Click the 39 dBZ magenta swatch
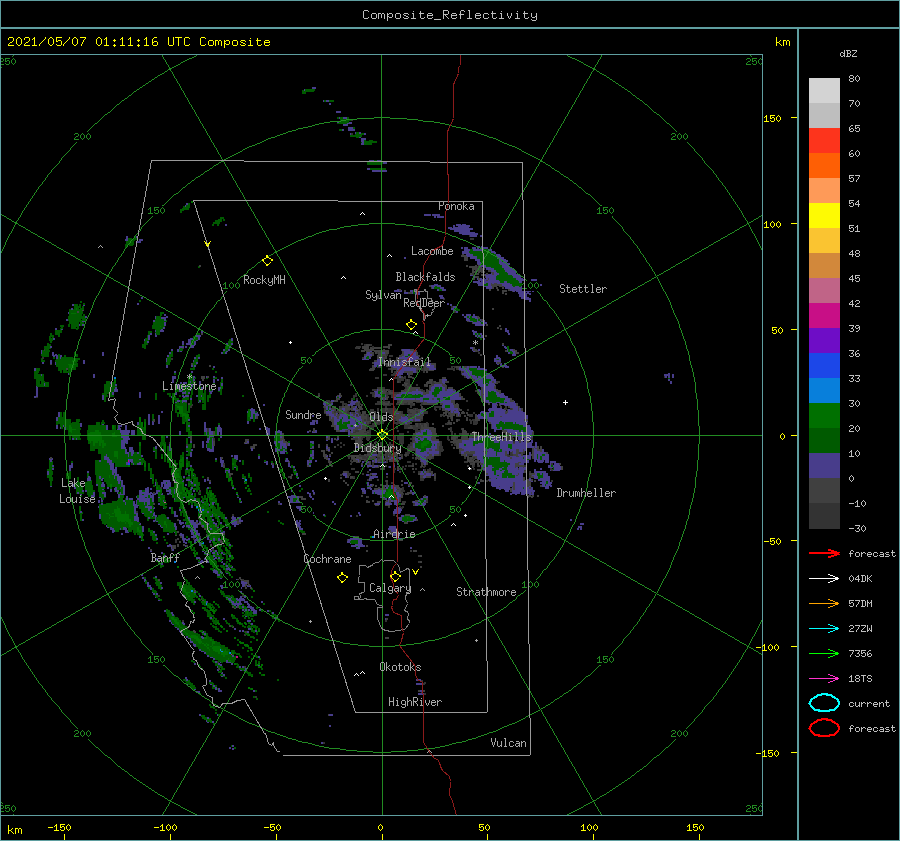Screen dimensions: 900x841 (824, 315)
